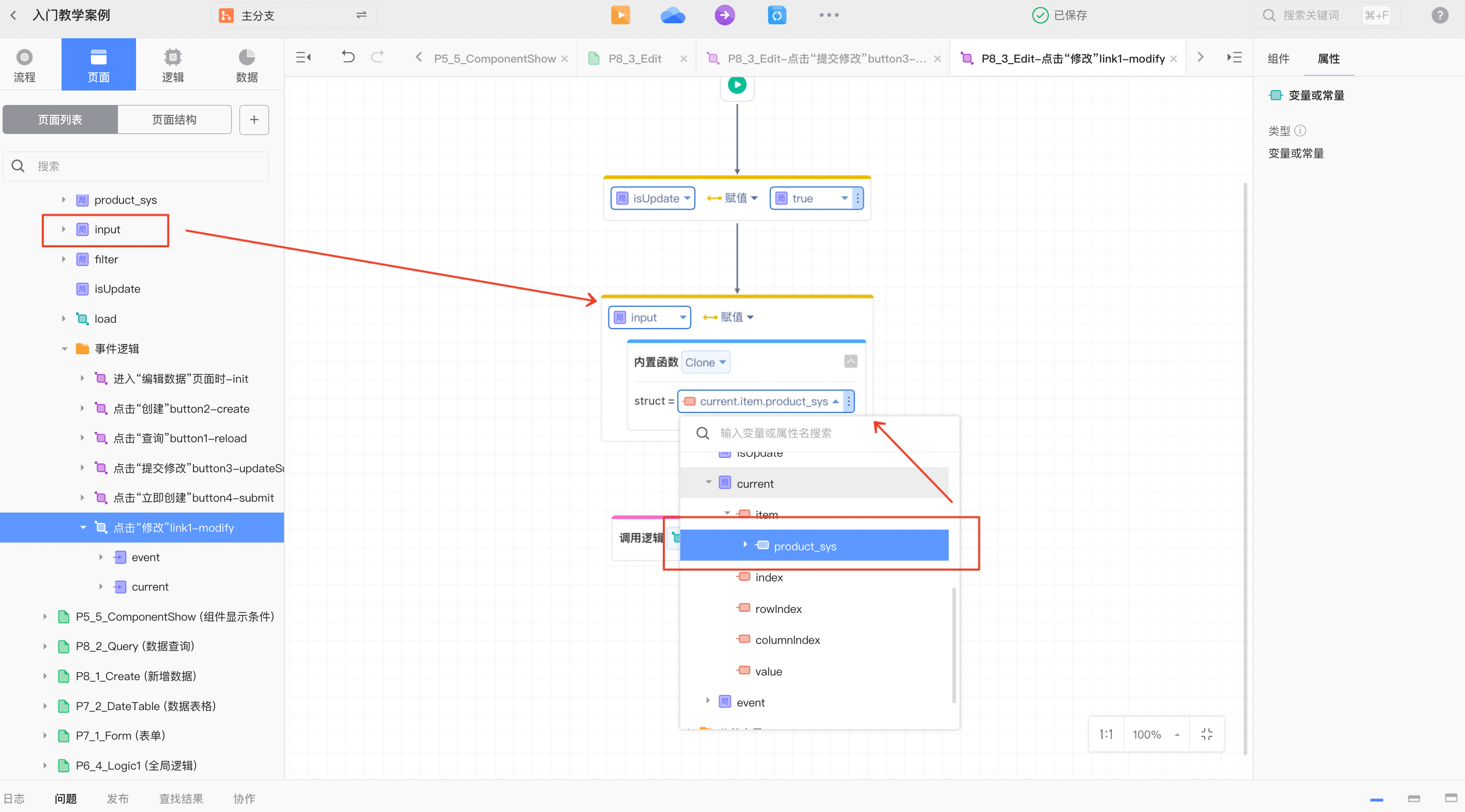Open 点击"立即创建"button4-submit logic
Image resolution: width=1465 pixels, height=812 pixels.
[193, 498]
